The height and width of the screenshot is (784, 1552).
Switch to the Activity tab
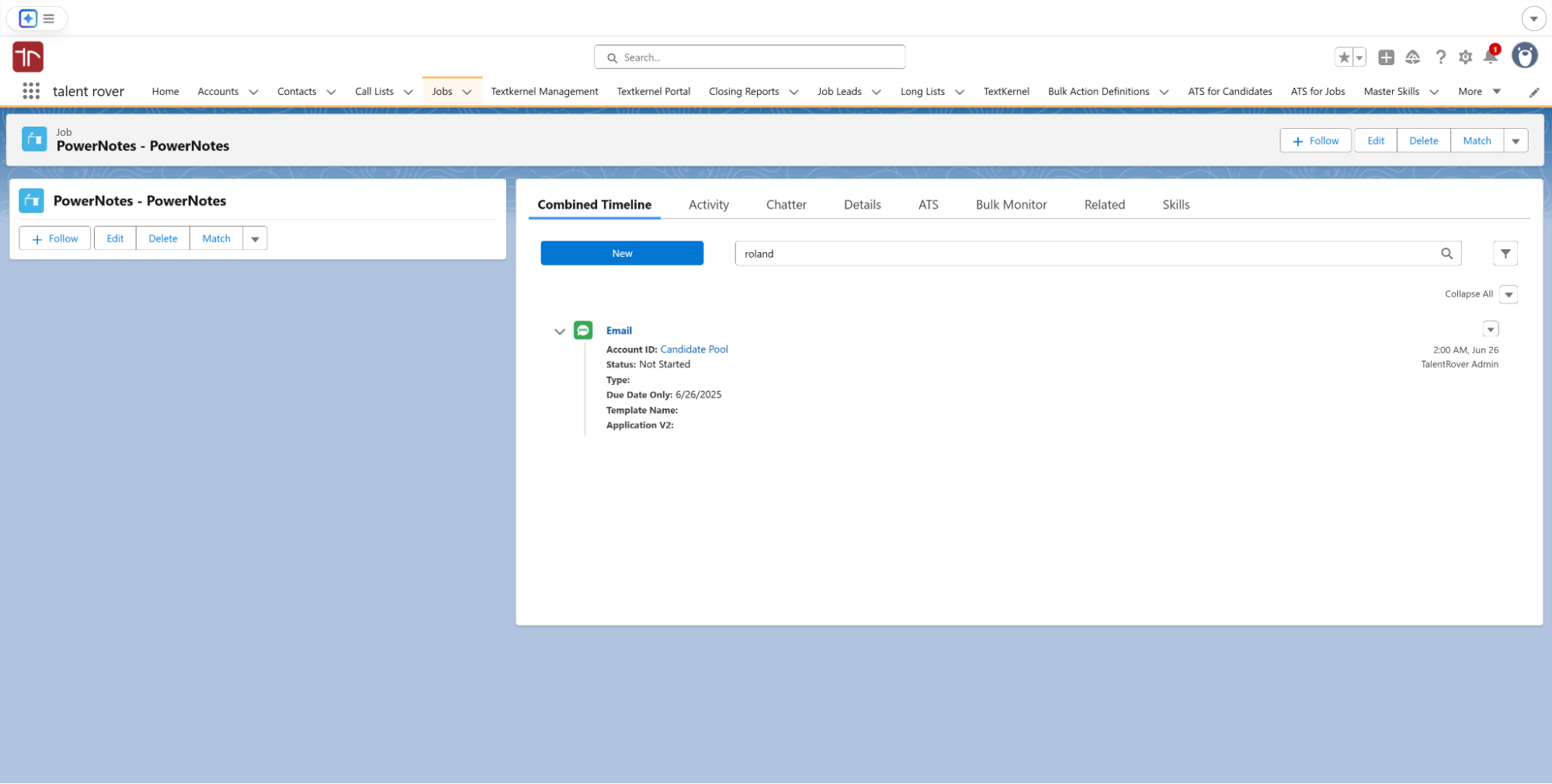[708, 205]
